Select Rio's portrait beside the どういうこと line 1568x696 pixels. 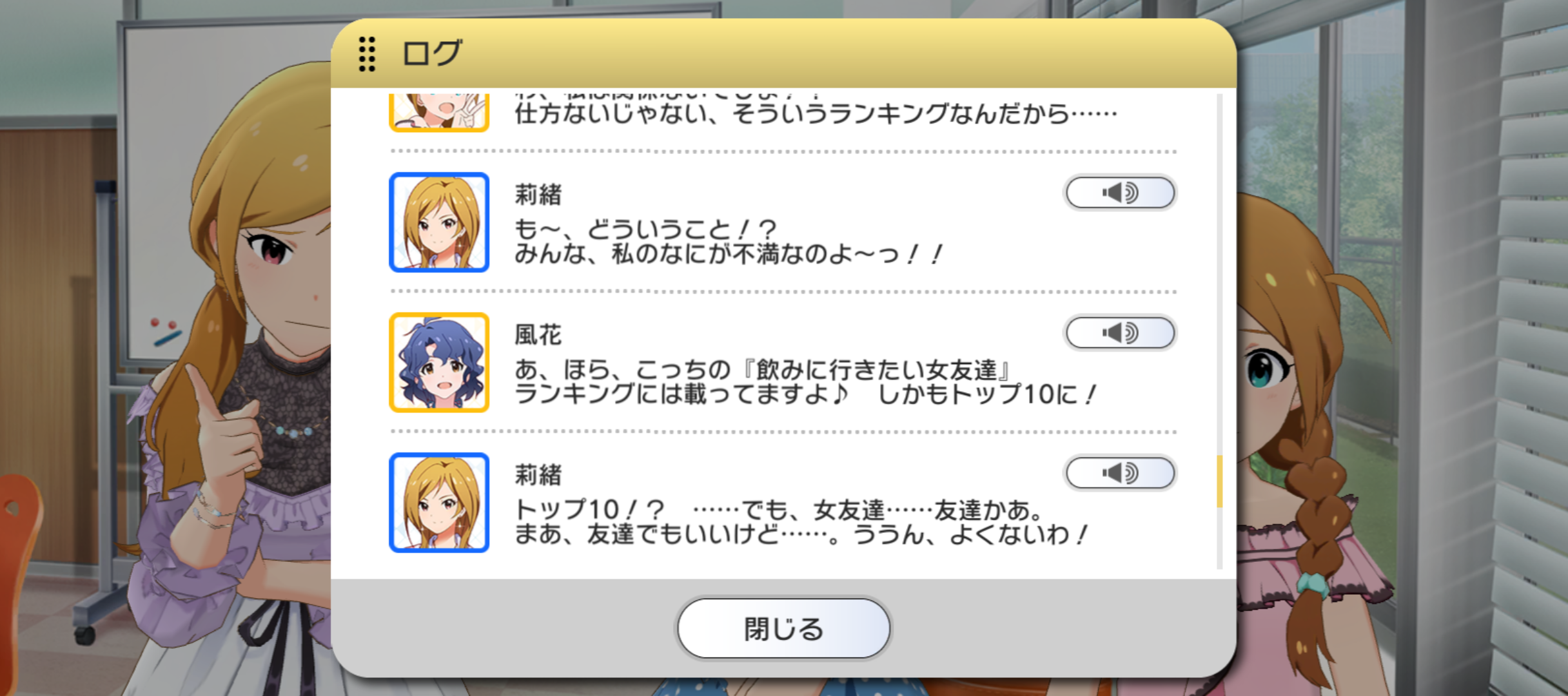coord(439,222)
